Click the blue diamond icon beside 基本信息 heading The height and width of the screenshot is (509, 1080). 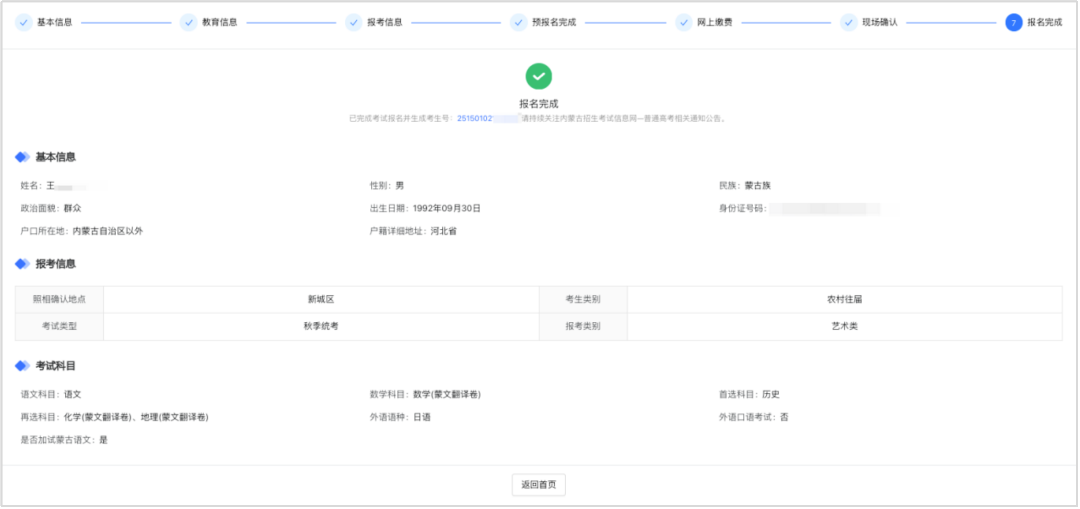tap(22, 157)
